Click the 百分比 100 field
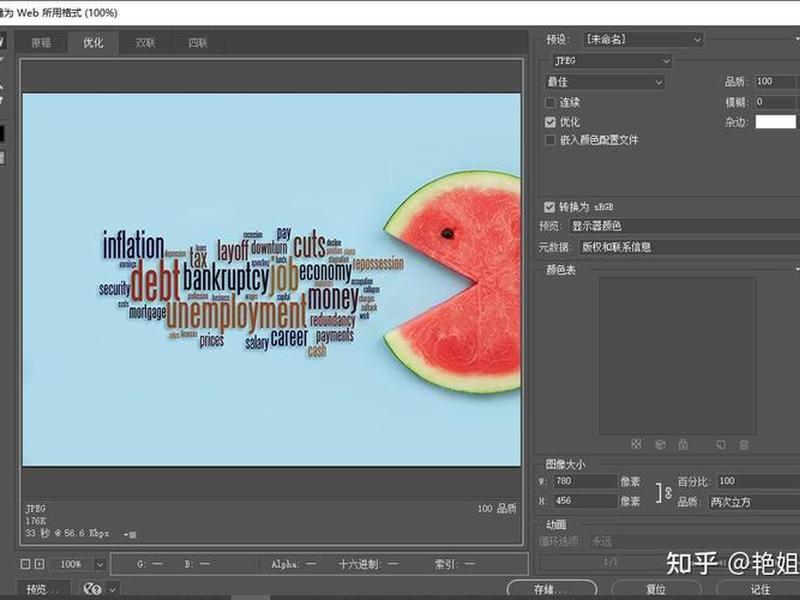This screenshot has width=800, height=600. [x=758, y=481]
